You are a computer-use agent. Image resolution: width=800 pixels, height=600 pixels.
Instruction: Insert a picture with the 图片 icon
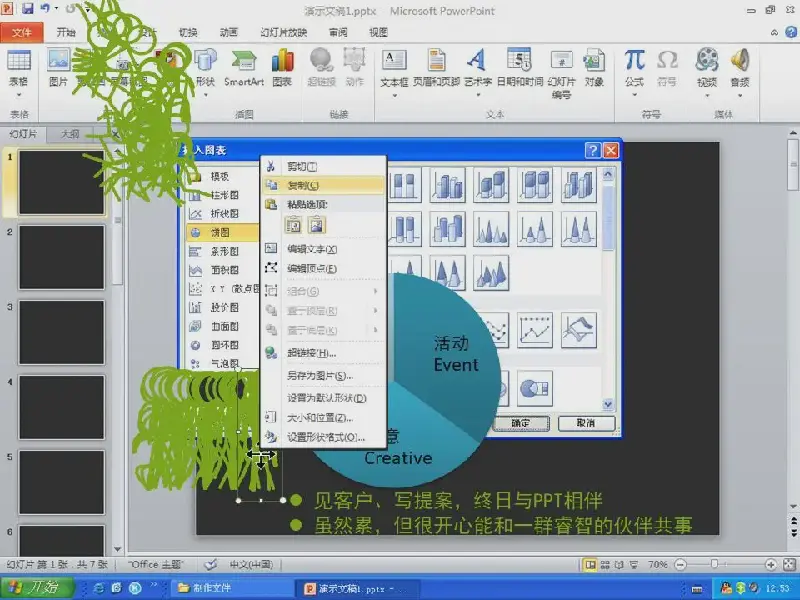point(58,67)
